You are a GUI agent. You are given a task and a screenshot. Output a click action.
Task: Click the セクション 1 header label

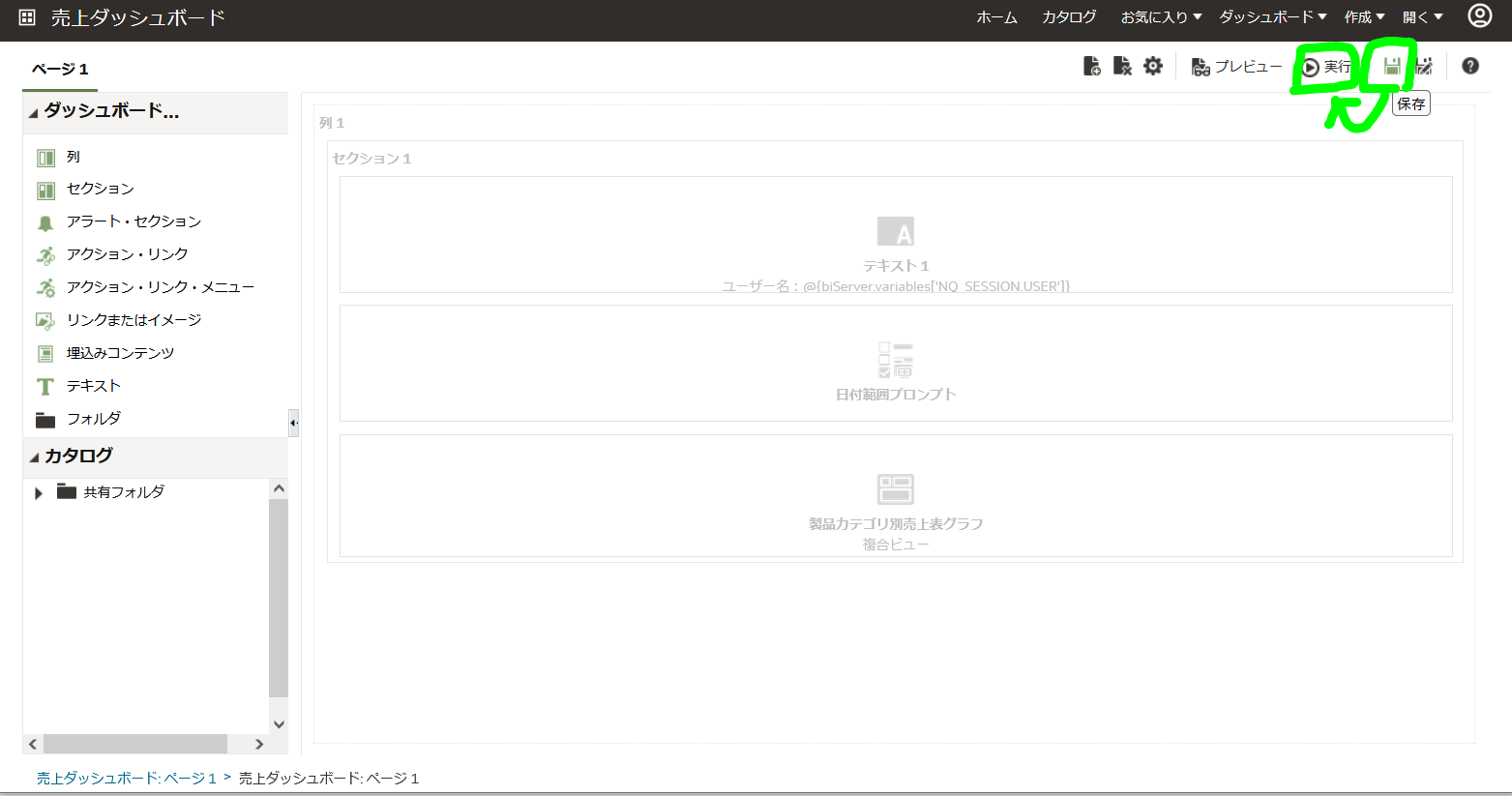tap(372, 159)
